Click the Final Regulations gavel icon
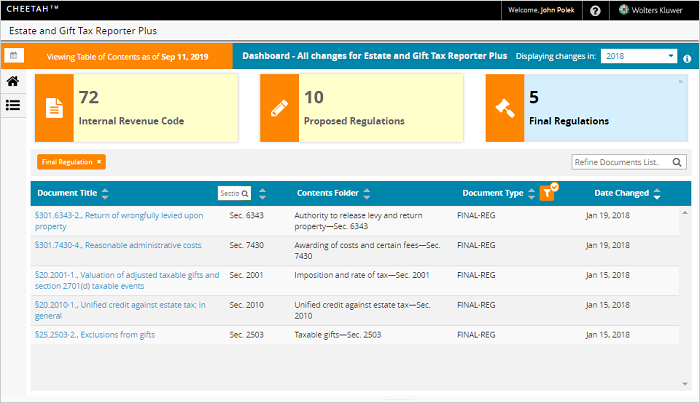 (x=504, y=107)
